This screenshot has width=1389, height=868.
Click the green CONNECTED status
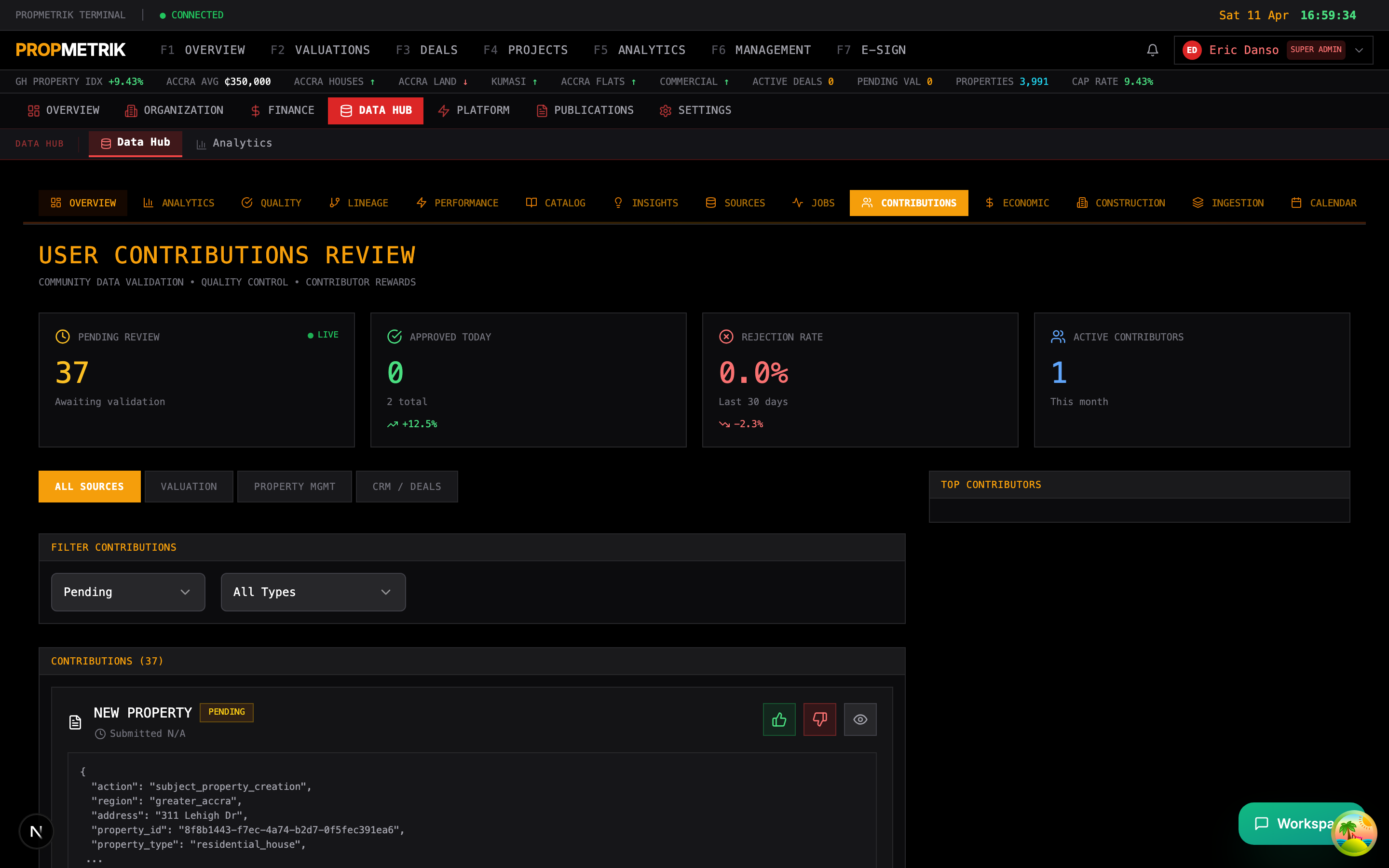(x=191, y=15)
